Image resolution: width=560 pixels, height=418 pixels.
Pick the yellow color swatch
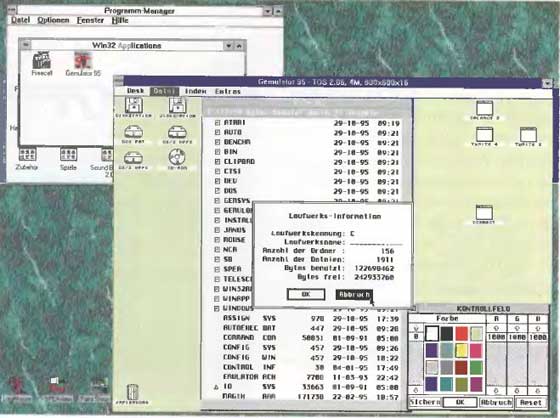pos(461,350)
